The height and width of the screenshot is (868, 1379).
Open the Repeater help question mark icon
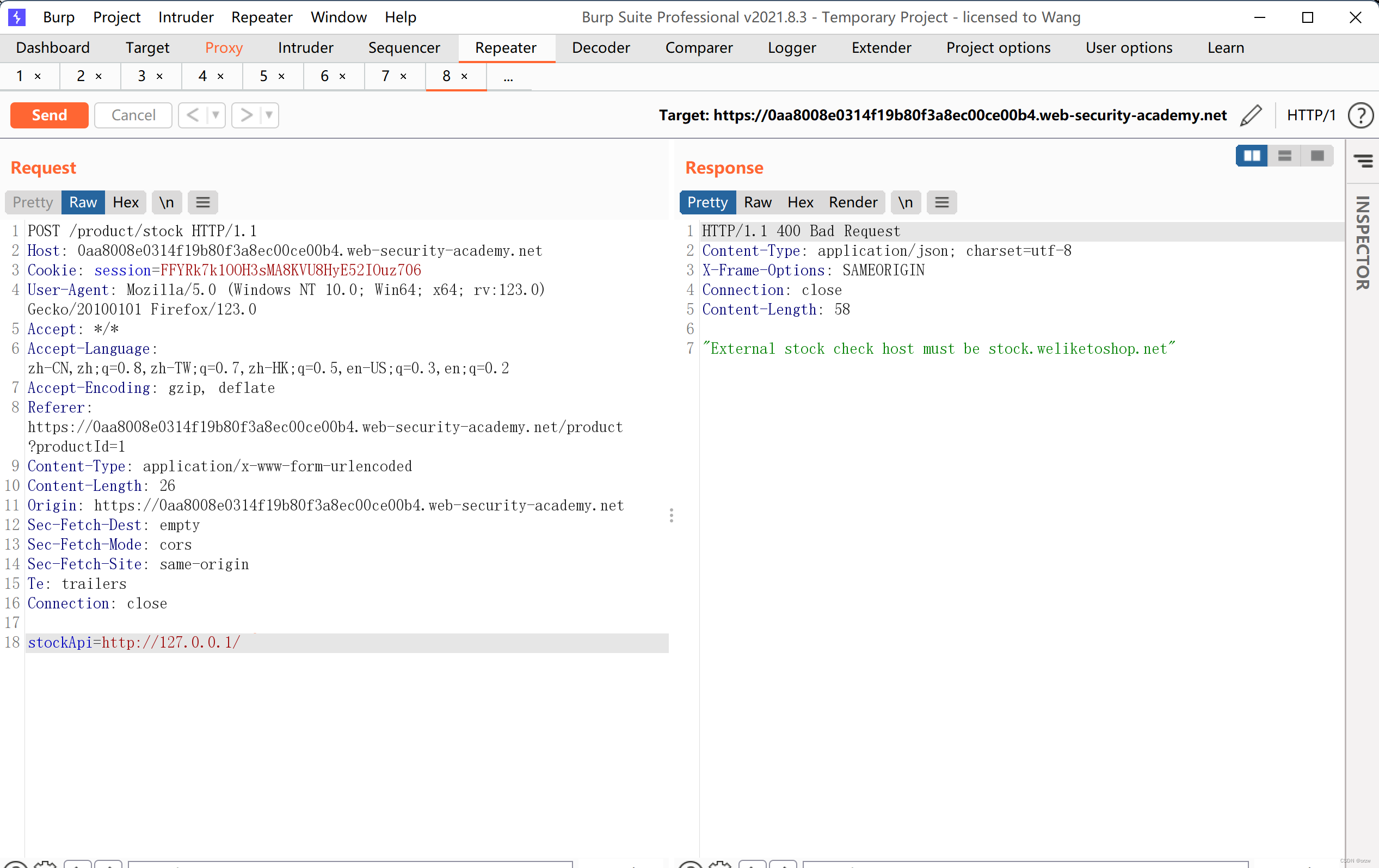click(x=1360, y=115)
